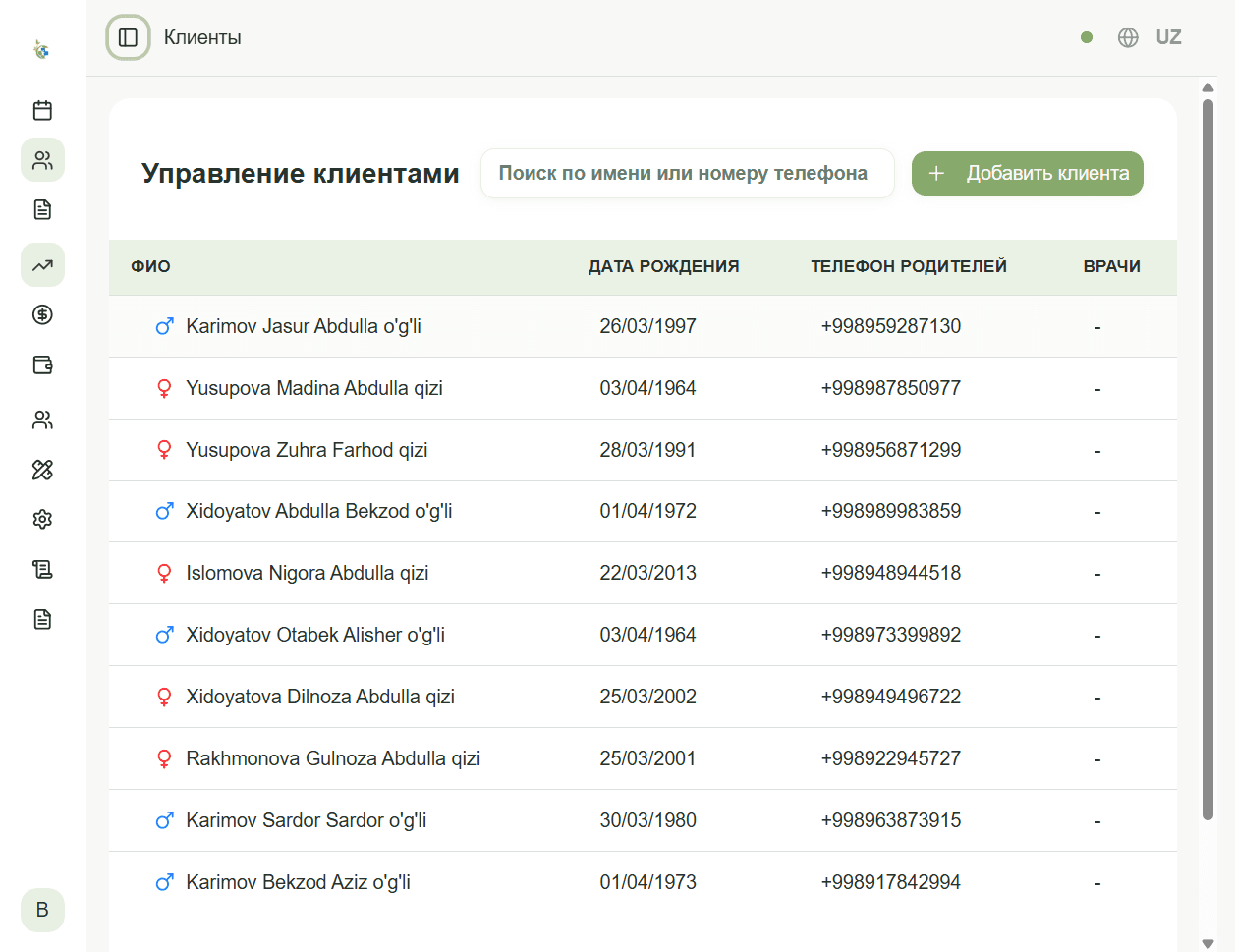Screen dimensions: 1235x952
Task: Click phone number +998987850977
Action: pos(891,388)
